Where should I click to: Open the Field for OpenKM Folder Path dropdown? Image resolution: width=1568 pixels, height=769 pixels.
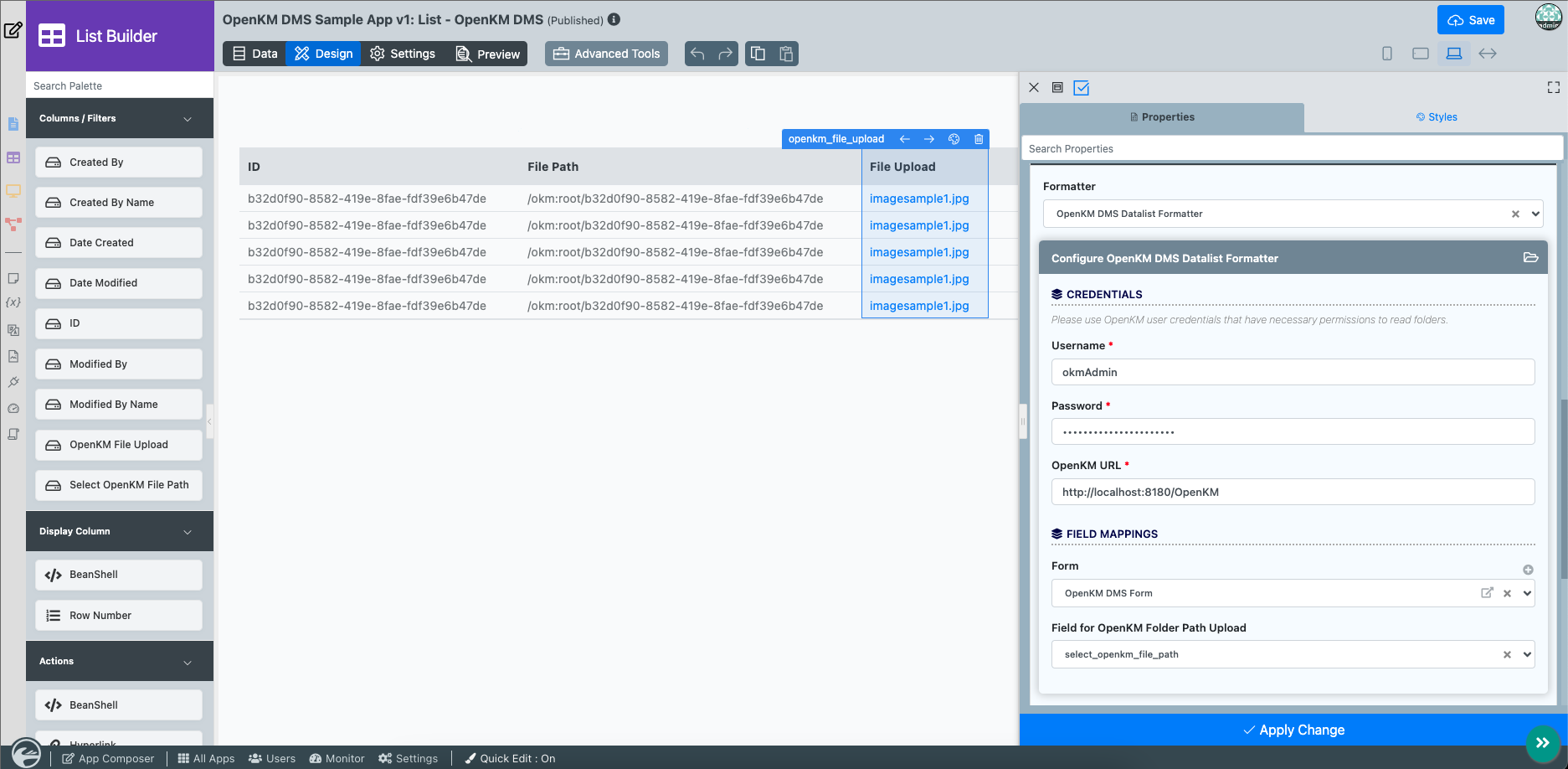[x=1527, y=654]
